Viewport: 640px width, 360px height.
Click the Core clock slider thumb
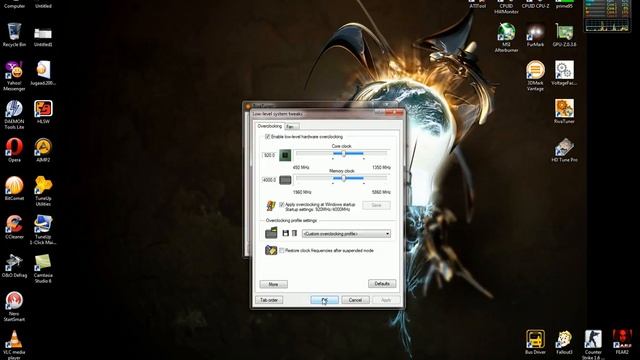coord(344,154)
